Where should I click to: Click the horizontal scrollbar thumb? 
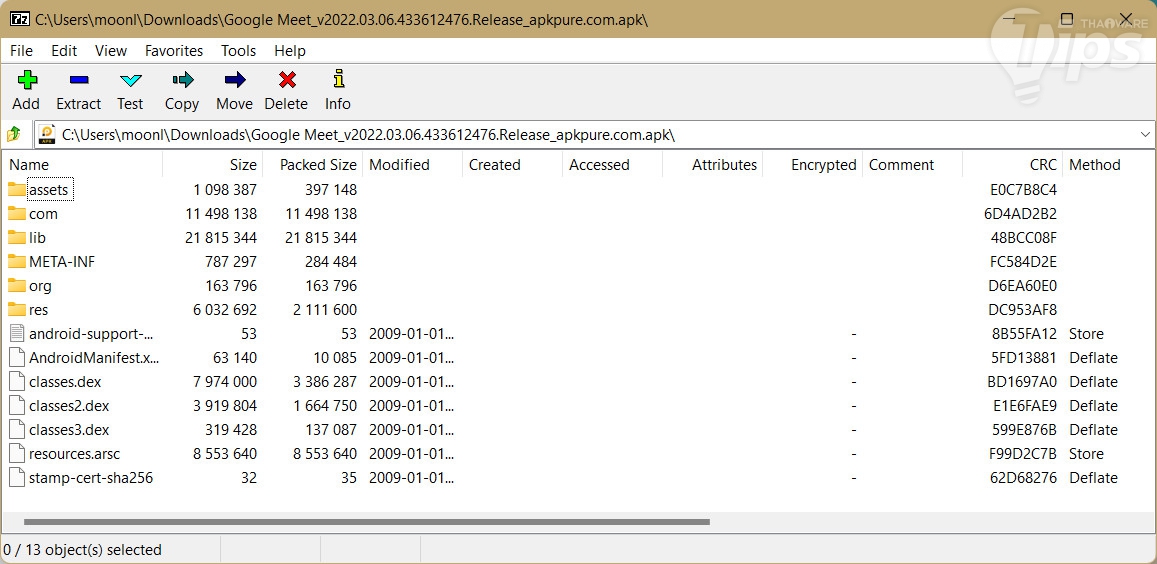[366, 522]
